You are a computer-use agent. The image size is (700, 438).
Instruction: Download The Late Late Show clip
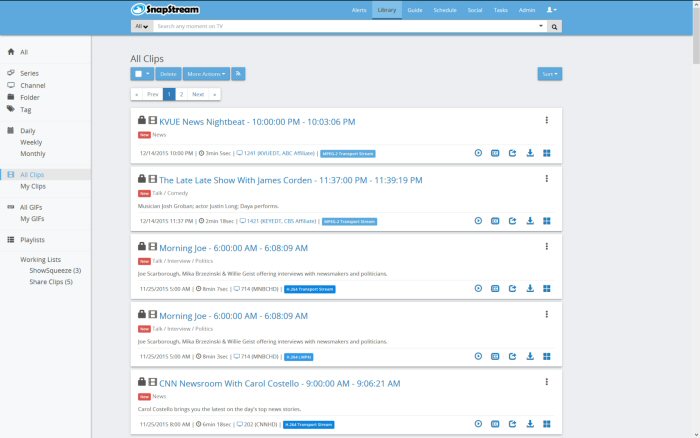530,221
